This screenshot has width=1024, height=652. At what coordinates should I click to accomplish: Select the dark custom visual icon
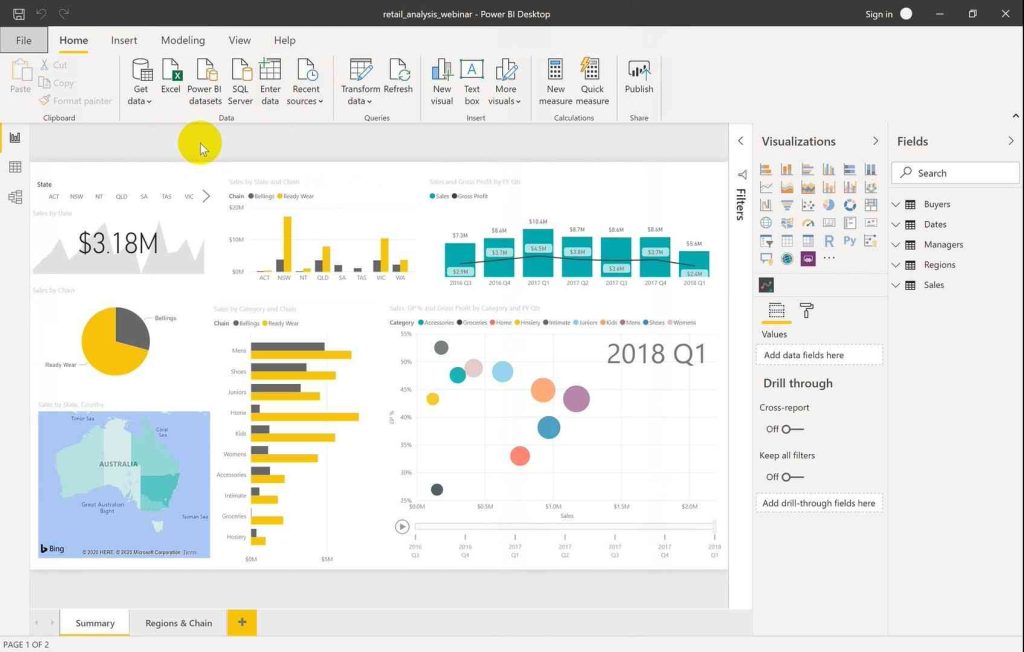766,285
